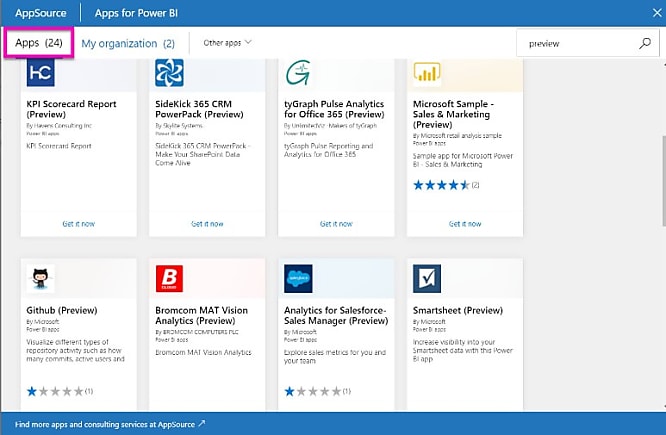Click Github 'Visualize different types' description
Screen dimensions: 666x435
point(76,350)
